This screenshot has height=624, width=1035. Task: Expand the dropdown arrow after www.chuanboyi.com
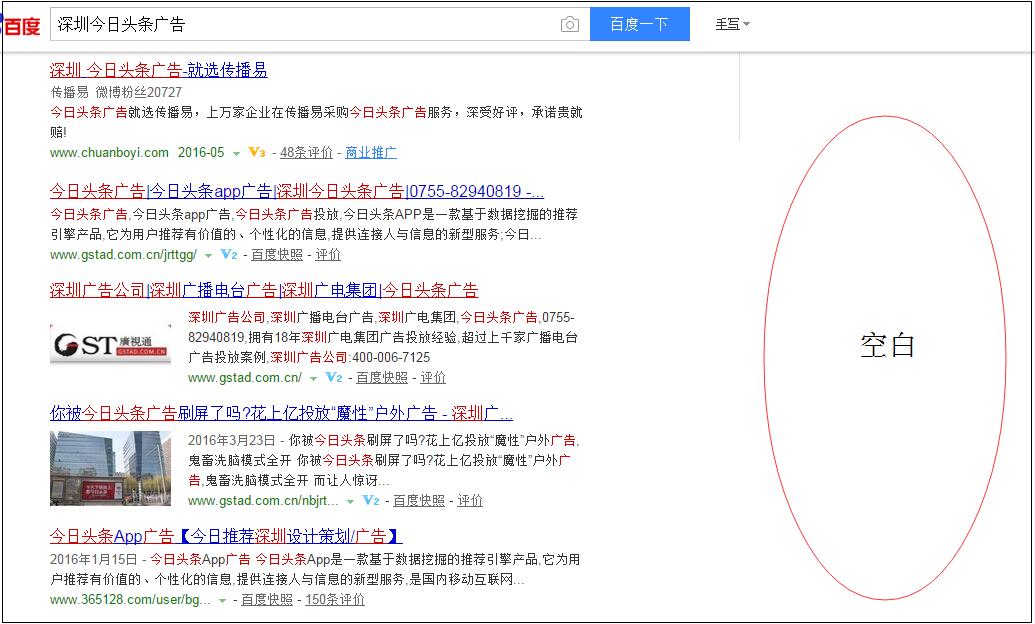pos(235,153)
